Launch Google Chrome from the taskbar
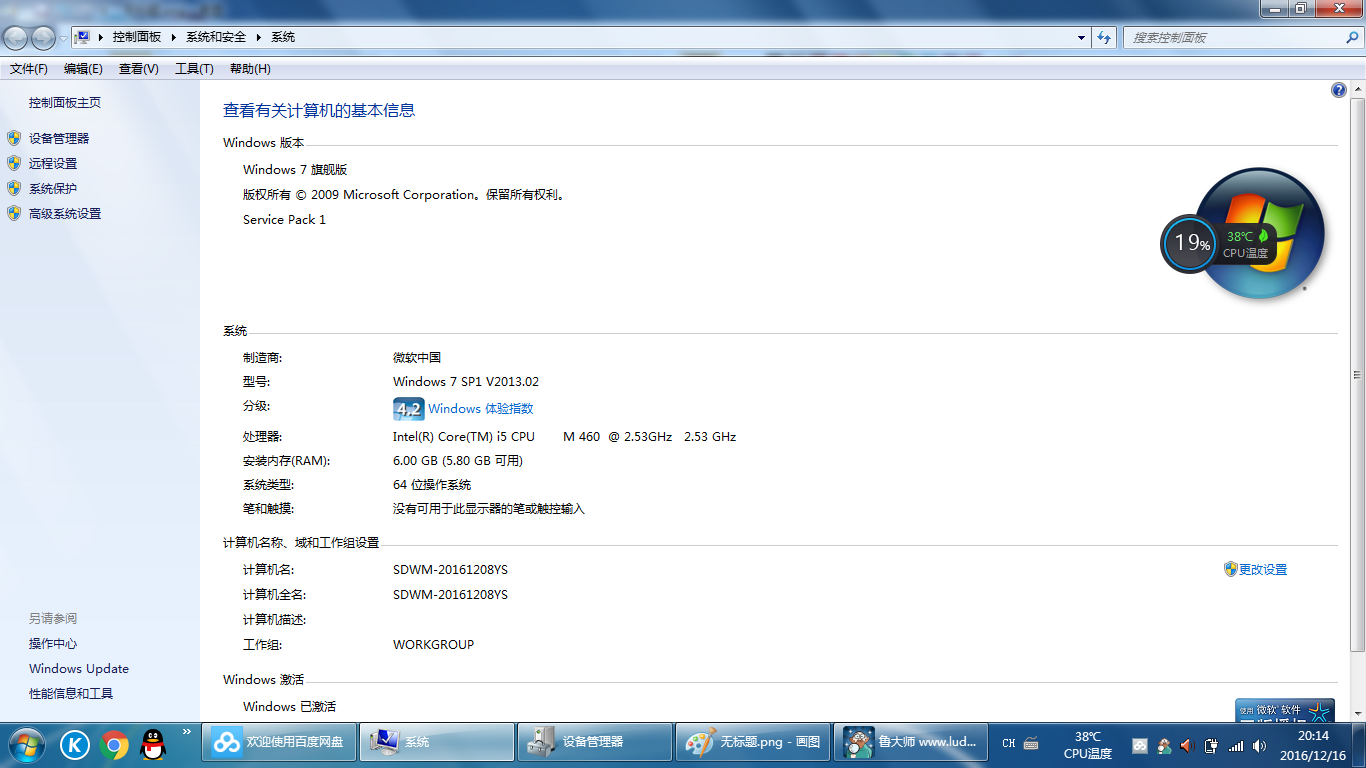This screenshot has height=768, width=1366. tap(114, 744)
